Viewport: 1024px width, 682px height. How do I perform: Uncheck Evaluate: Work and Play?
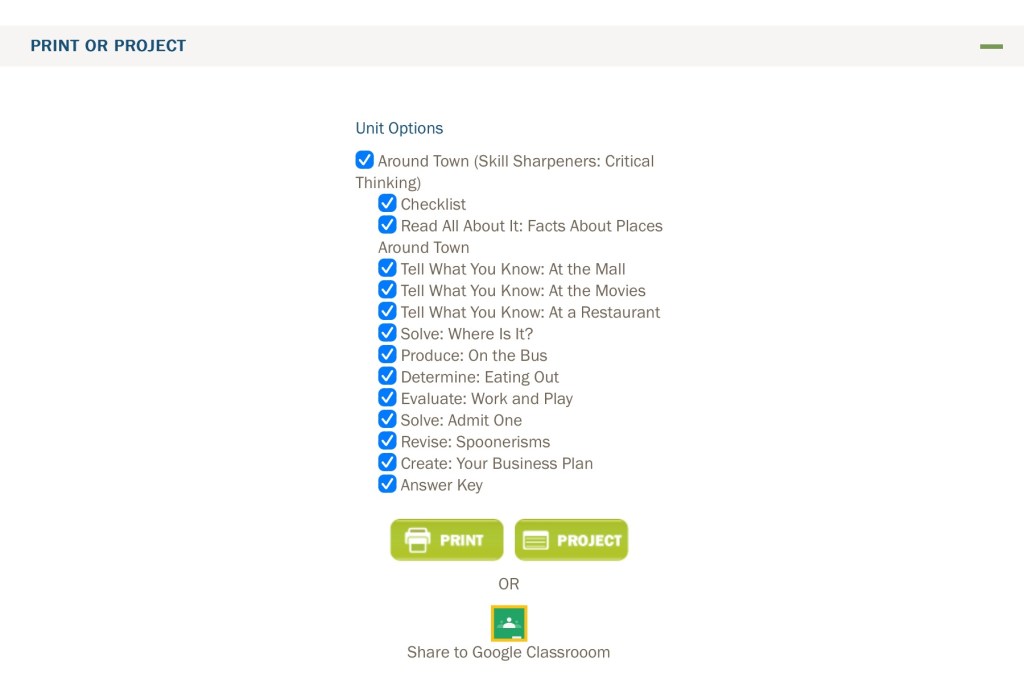pos(387,398)
